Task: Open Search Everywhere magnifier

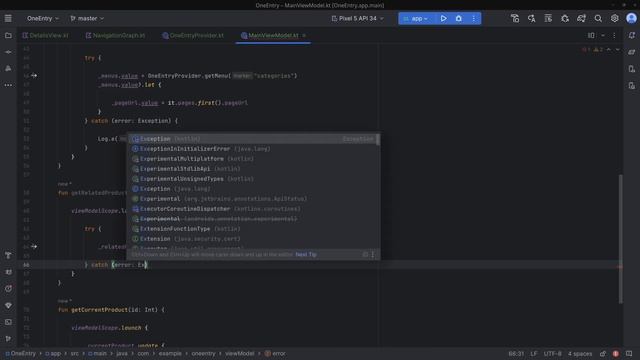Action: 598,18
